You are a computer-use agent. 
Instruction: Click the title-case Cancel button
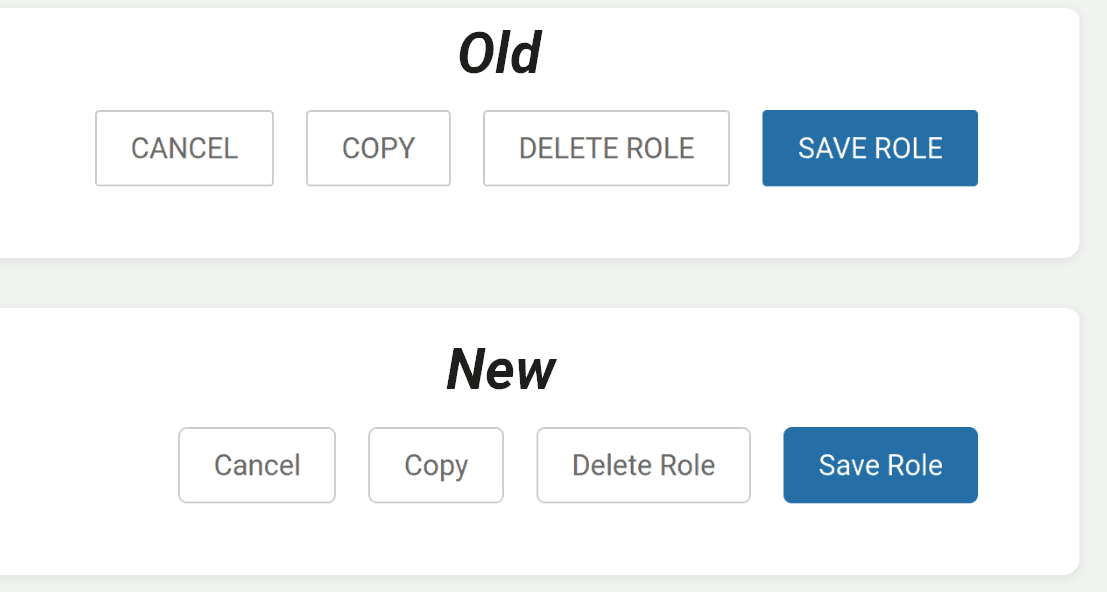tap(257, 465)
